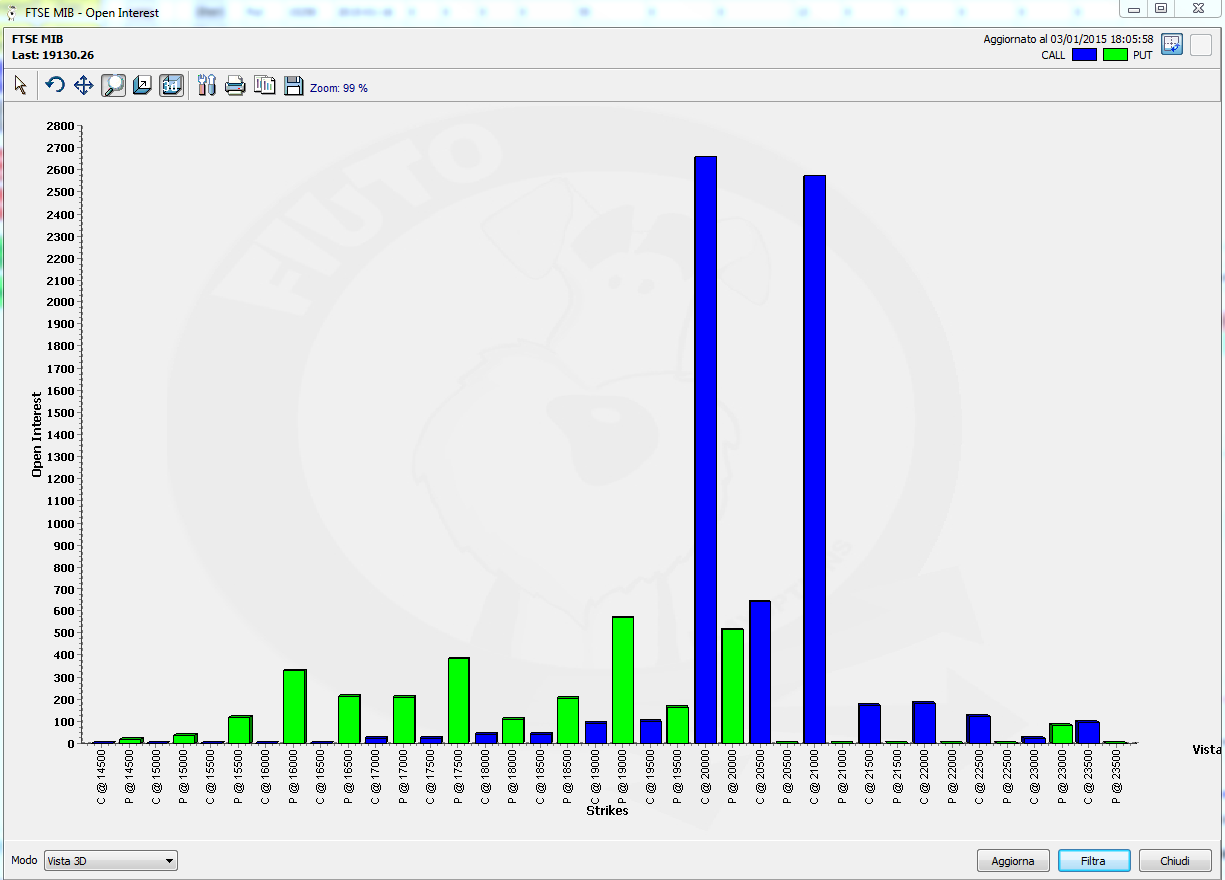Open chart settings wrench tools icon
The height and width of the screenshot is (880, 1225).
[207, 85]
